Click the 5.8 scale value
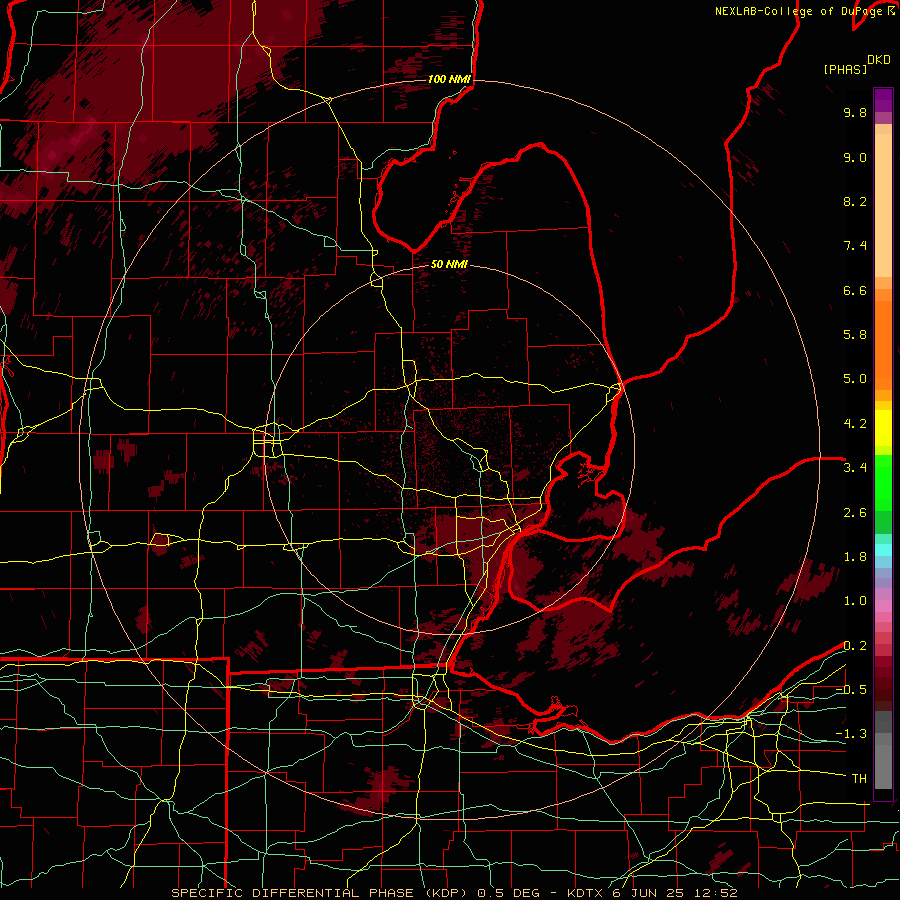900x900 pixels. tap(855, 335)
